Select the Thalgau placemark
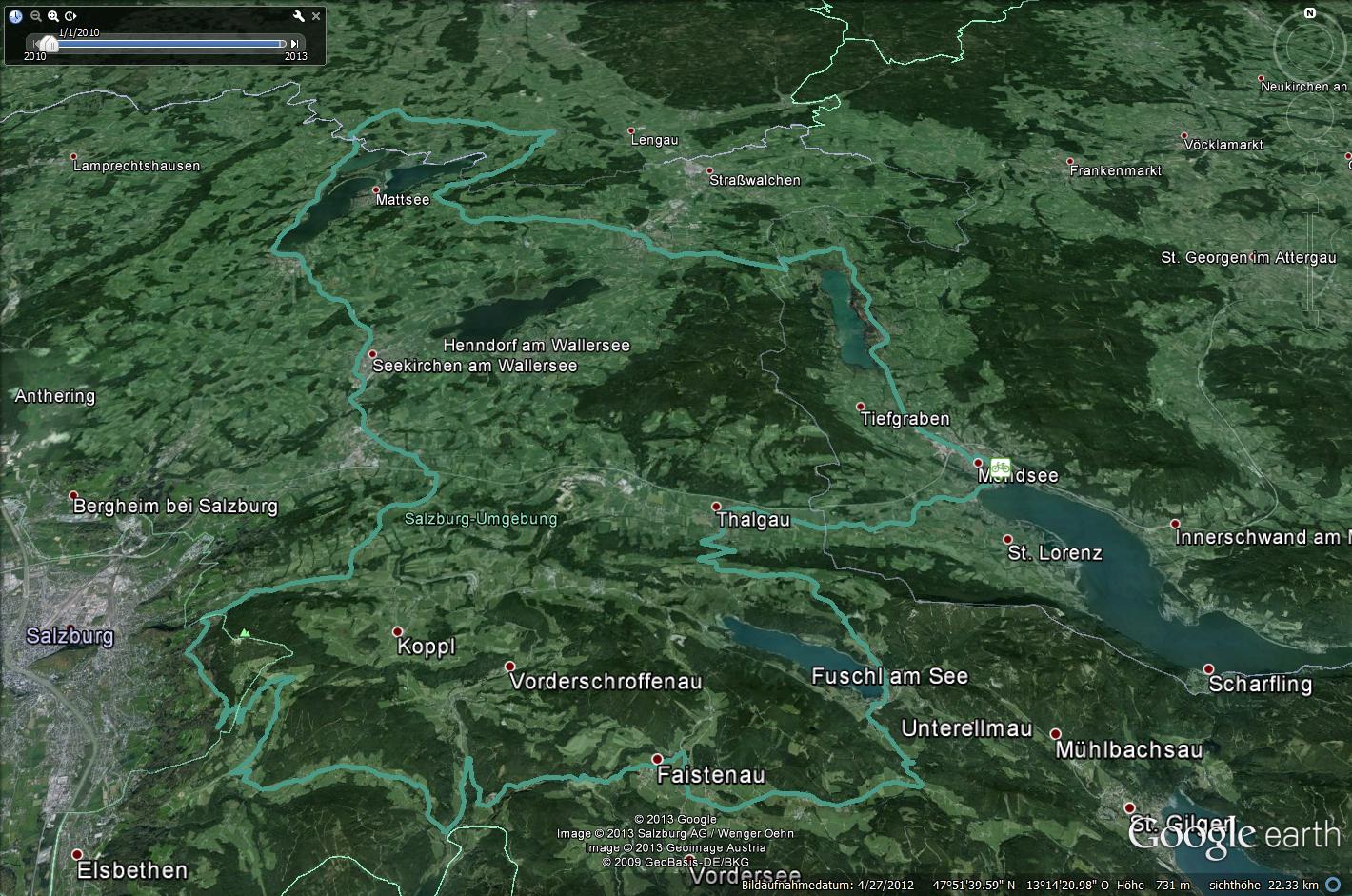Screen dimensions: 1352x896 tap(716, 507)
